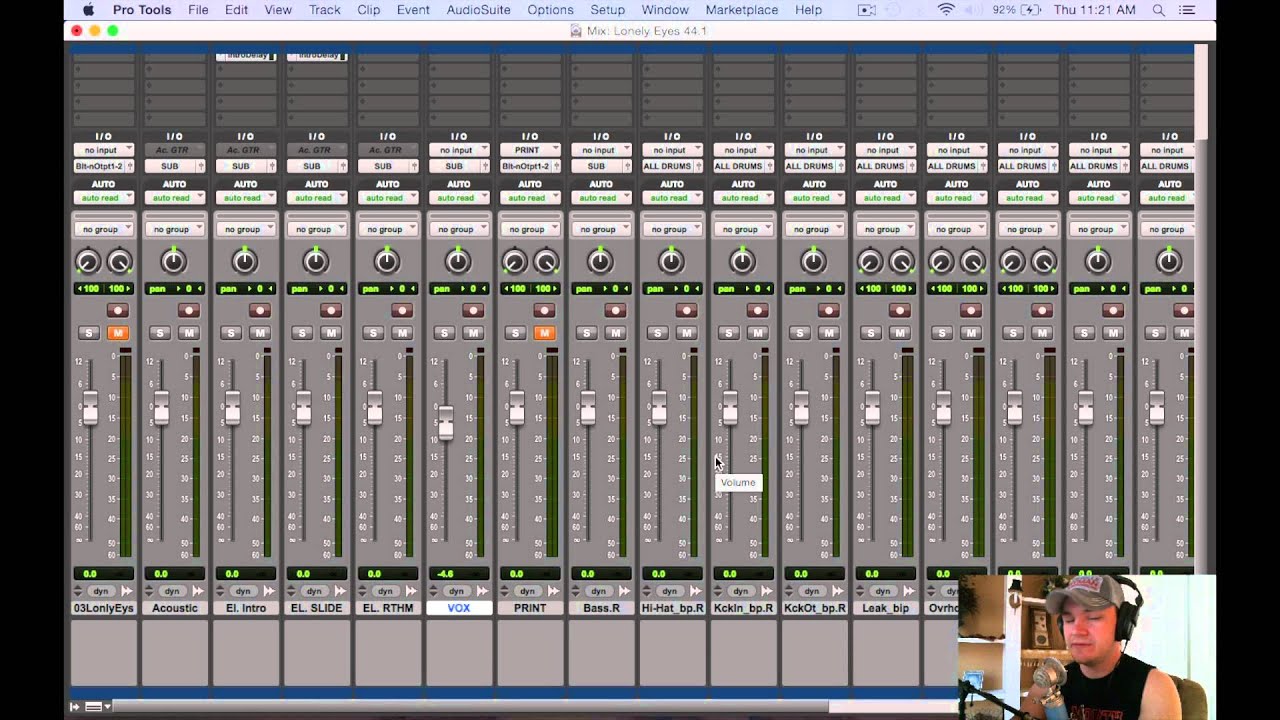This screenshot has width=1280, height=720.
Task: Unmute the 03LonlyEys track
Action: pyautogui.click(x=118, y=333)
